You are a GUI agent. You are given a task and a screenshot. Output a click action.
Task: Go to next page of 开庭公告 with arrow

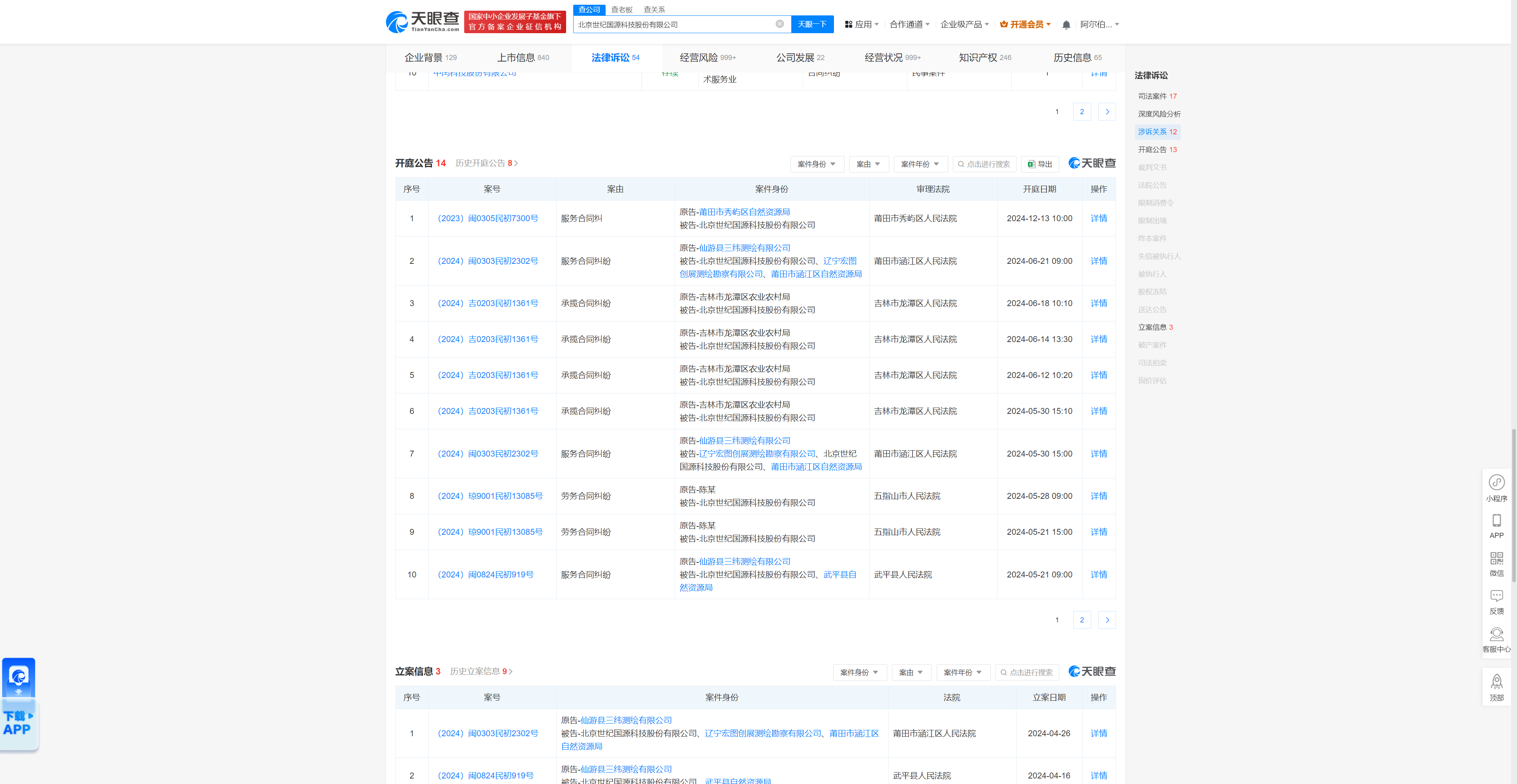click(x=1107, y=620)
